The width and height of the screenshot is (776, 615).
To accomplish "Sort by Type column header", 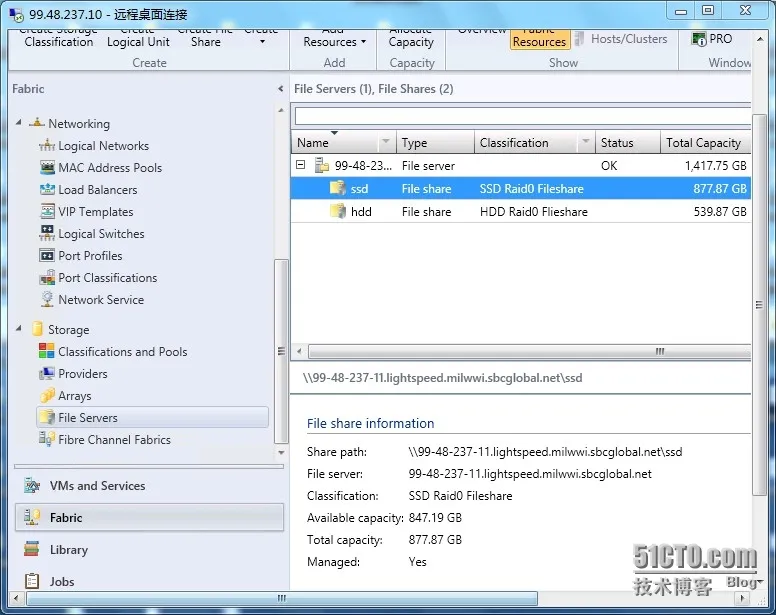I will pos(436,142).
